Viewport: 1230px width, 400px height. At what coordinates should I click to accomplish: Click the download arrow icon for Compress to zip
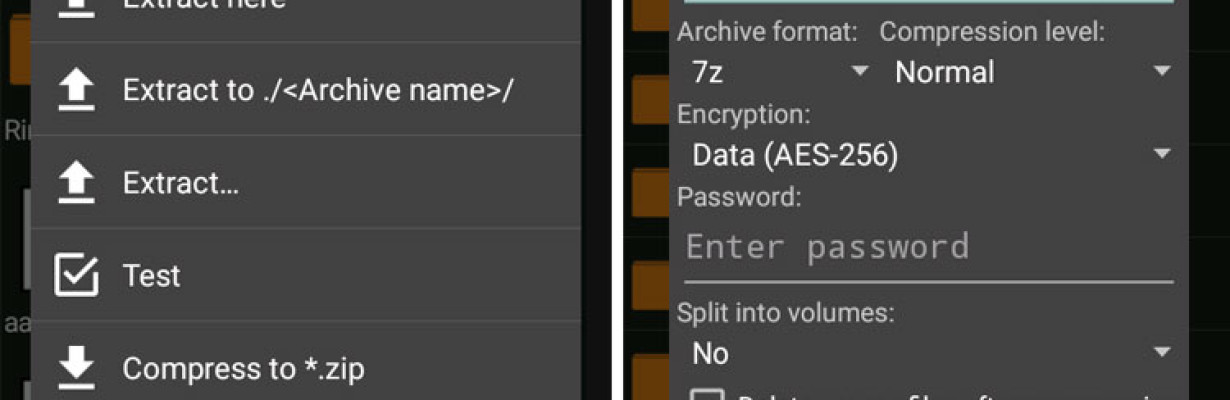click(x=76, y=368)
